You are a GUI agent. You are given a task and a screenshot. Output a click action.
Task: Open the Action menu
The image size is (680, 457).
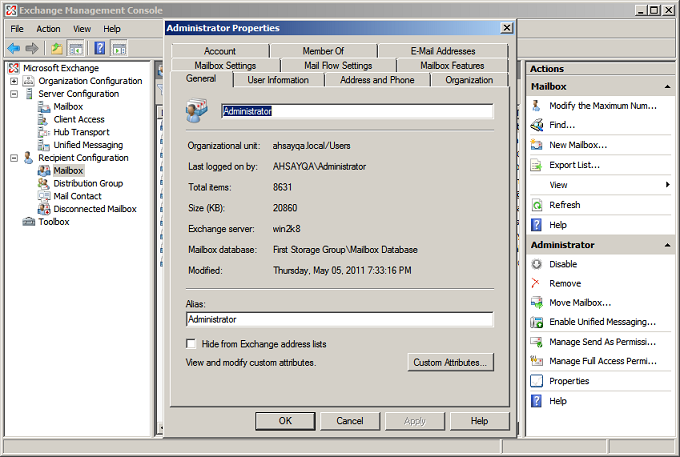click(48, 29)
